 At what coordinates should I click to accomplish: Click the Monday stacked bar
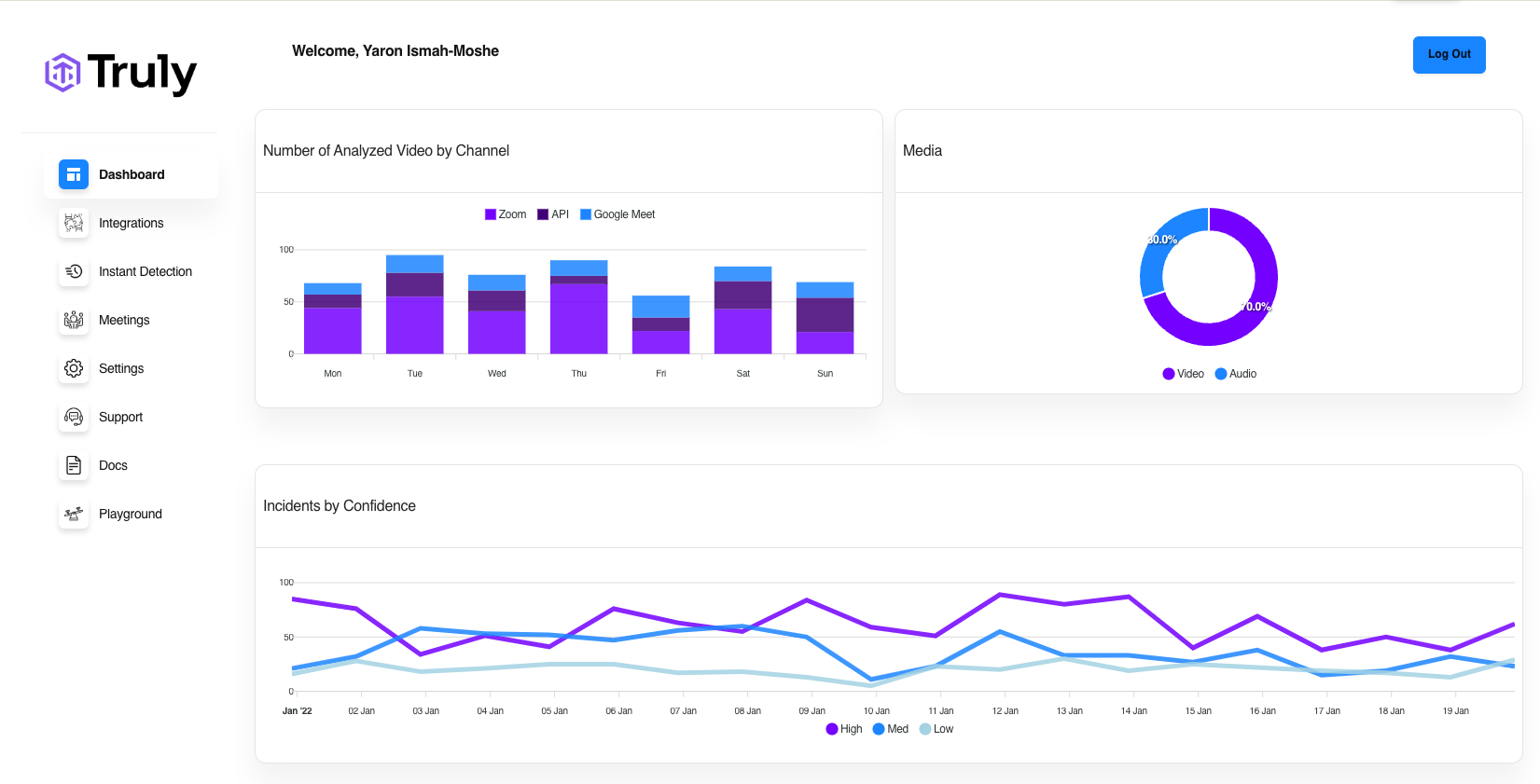(x=333, y=319)
